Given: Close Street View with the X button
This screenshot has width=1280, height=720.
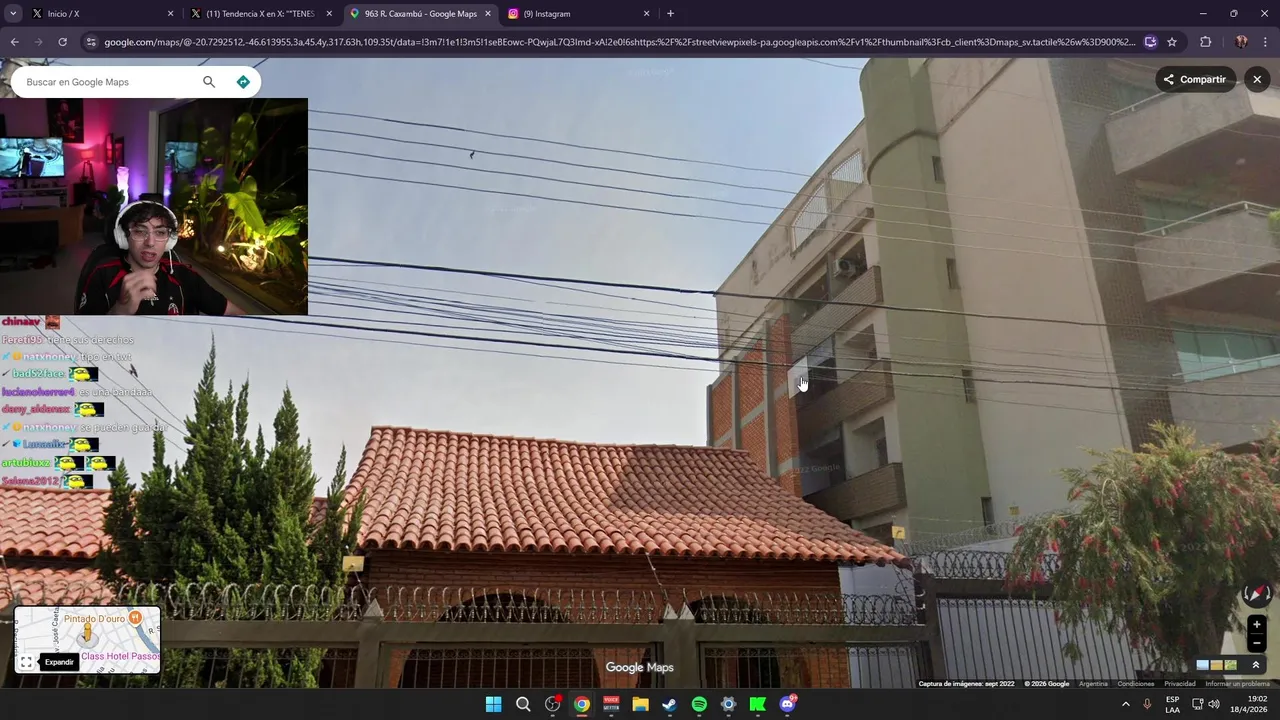Looking at the screenshot, I should click(x=1257, y=79).
